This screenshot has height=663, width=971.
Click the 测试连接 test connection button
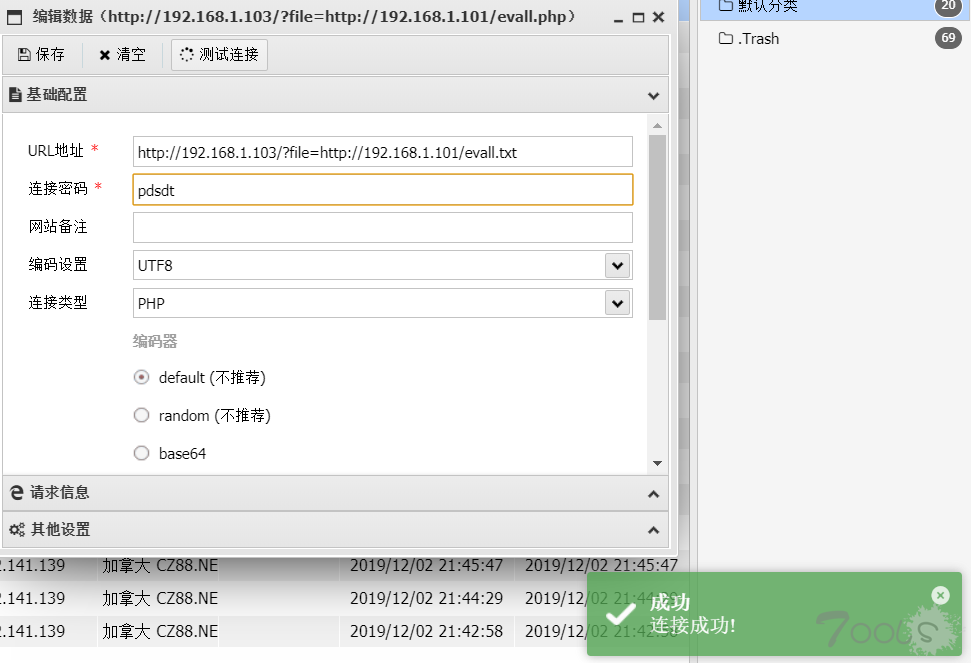219,54
